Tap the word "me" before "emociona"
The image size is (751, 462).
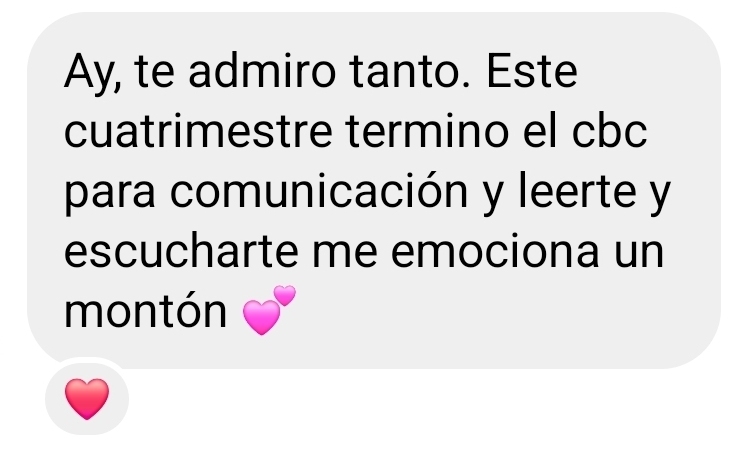click(344, 251)
